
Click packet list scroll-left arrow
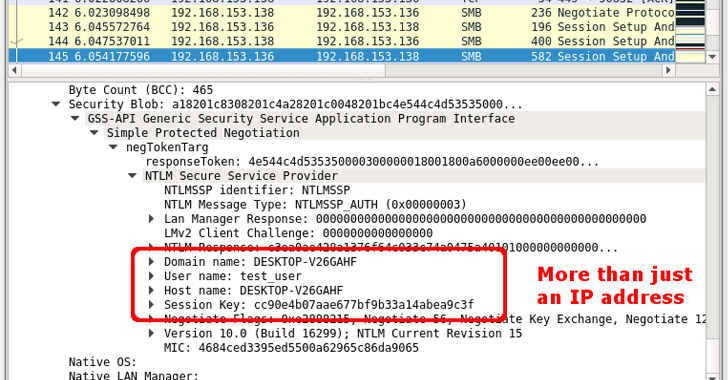coord(14,70)
